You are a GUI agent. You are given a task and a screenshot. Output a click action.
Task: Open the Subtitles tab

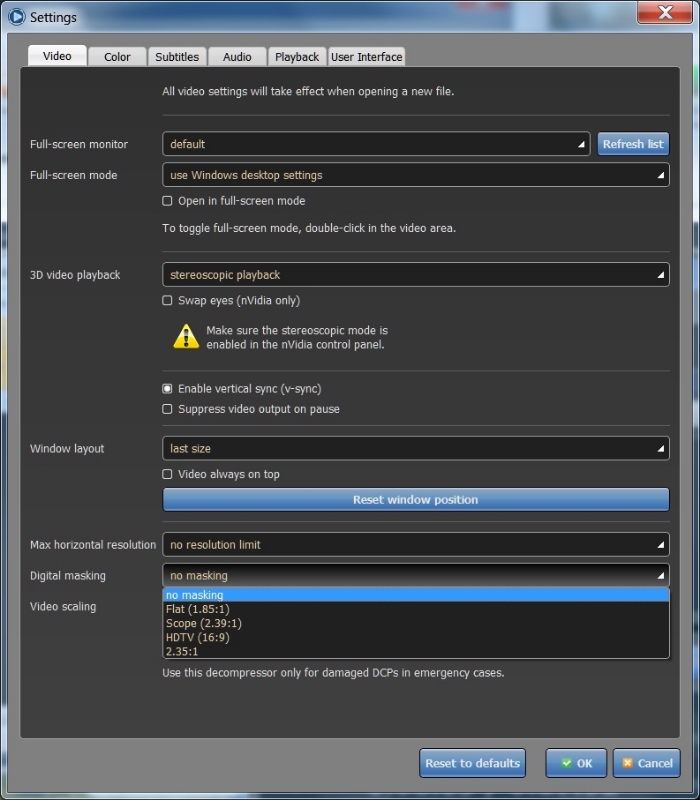pos(177,57)
